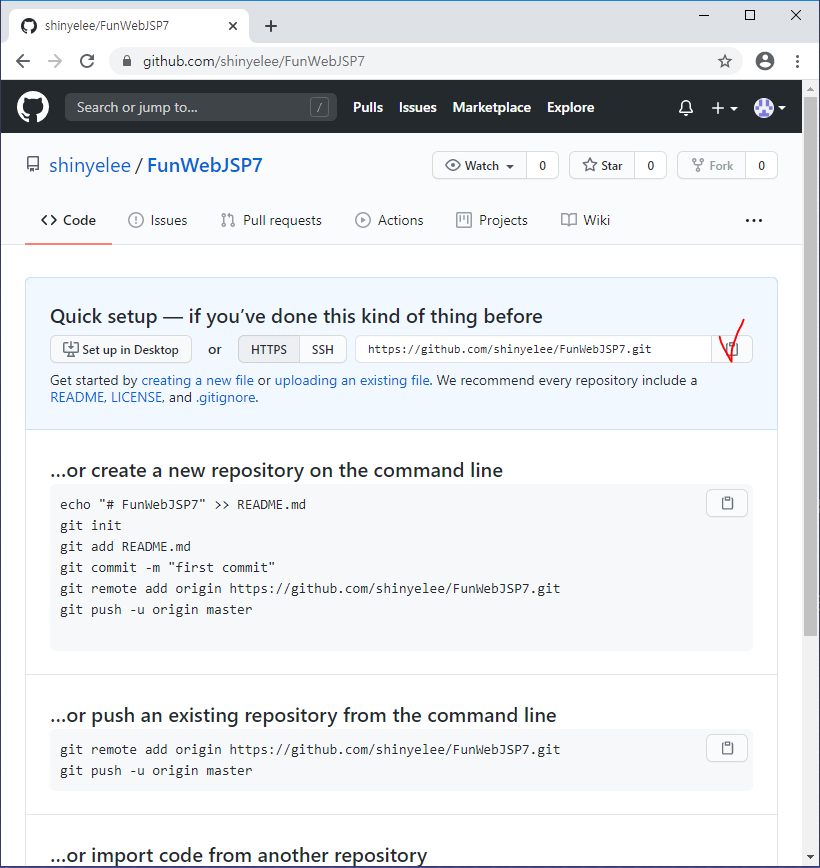Open the Chrome profile icon
This screenshot has height=868, width=820.
coord(765,61)
